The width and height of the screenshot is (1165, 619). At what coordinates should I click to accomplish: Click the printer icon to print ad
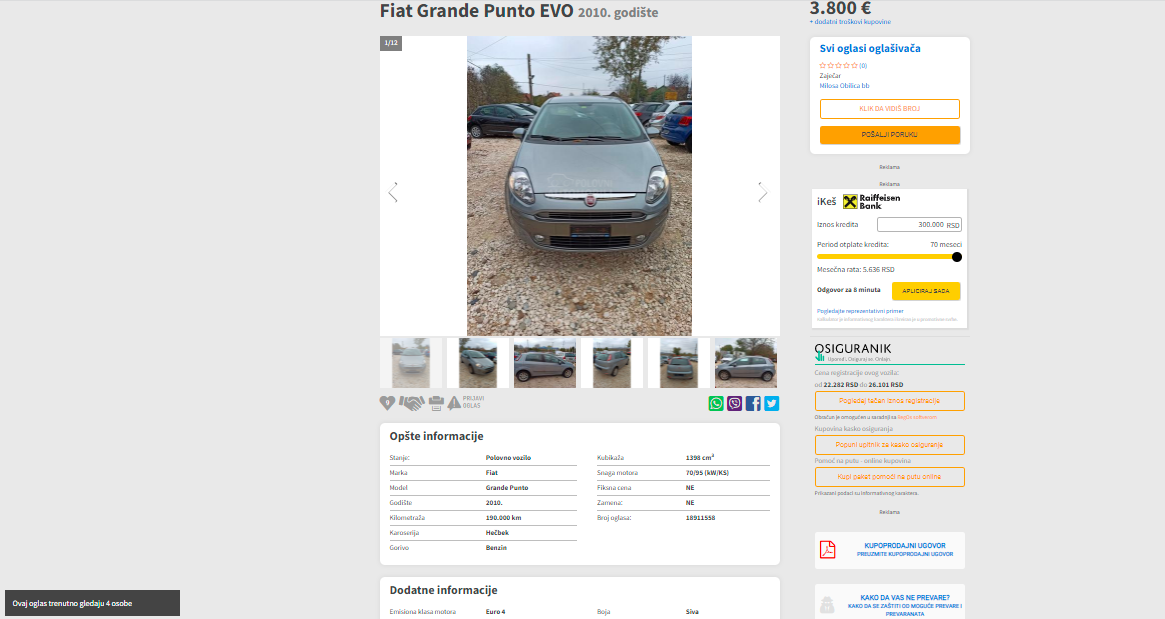tap(436, 404)
